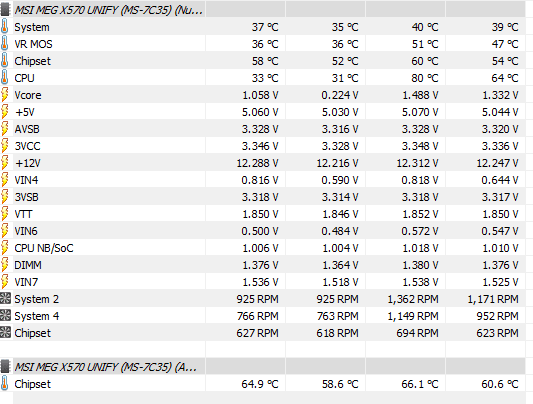Click the VIN7 value 1.518 V

[340, 282]
